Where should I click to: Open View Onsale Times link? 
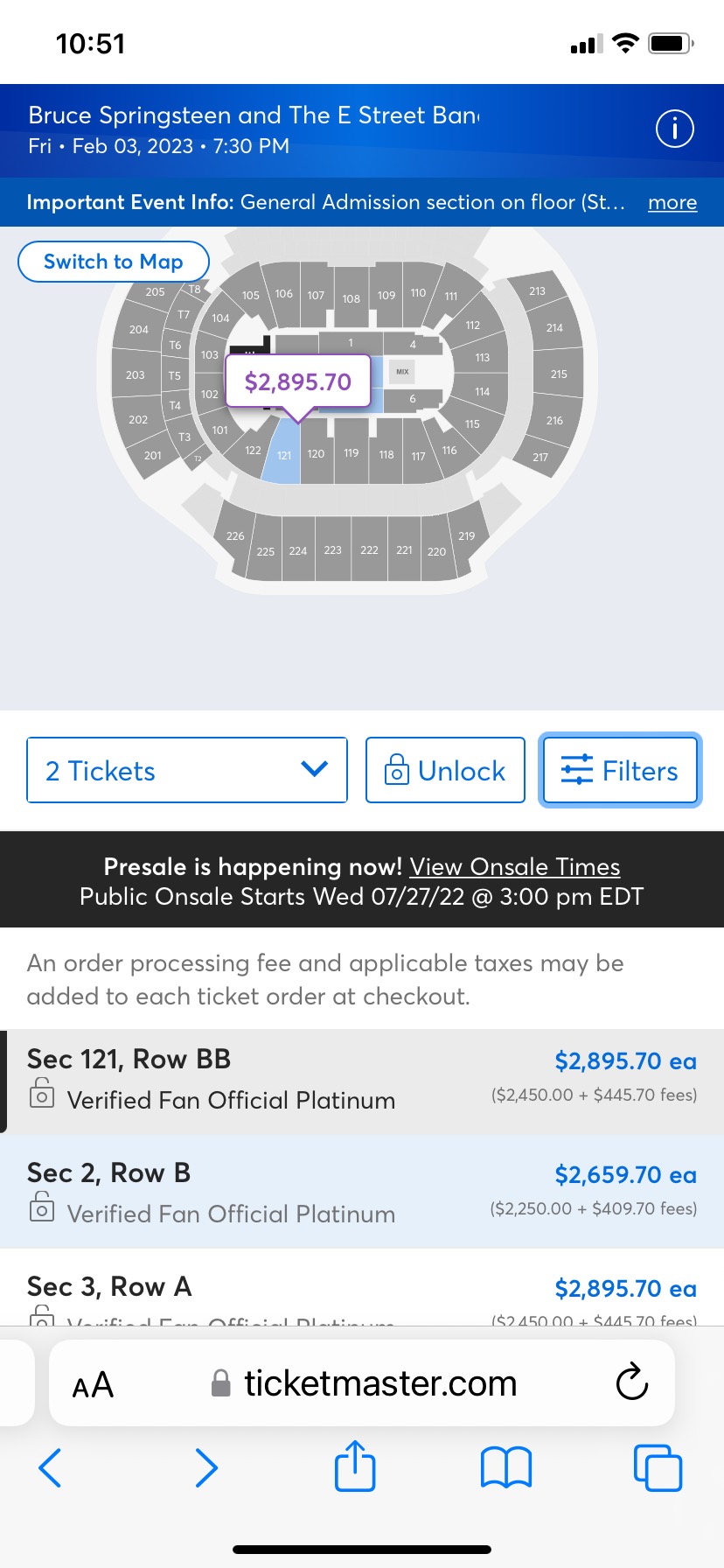[x=515, y=866]
